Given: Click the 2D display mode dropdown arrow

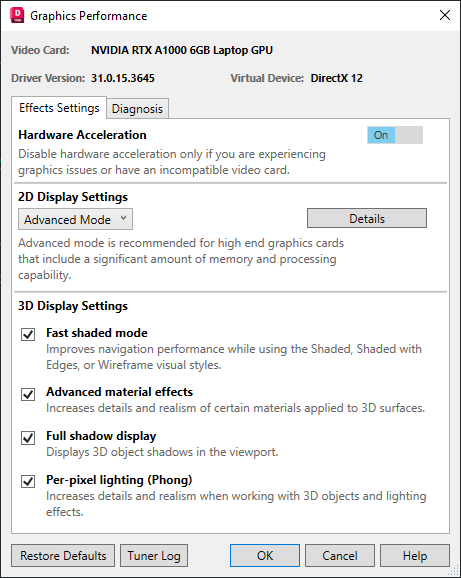Looking at the screenshot, I should [123, 218].
